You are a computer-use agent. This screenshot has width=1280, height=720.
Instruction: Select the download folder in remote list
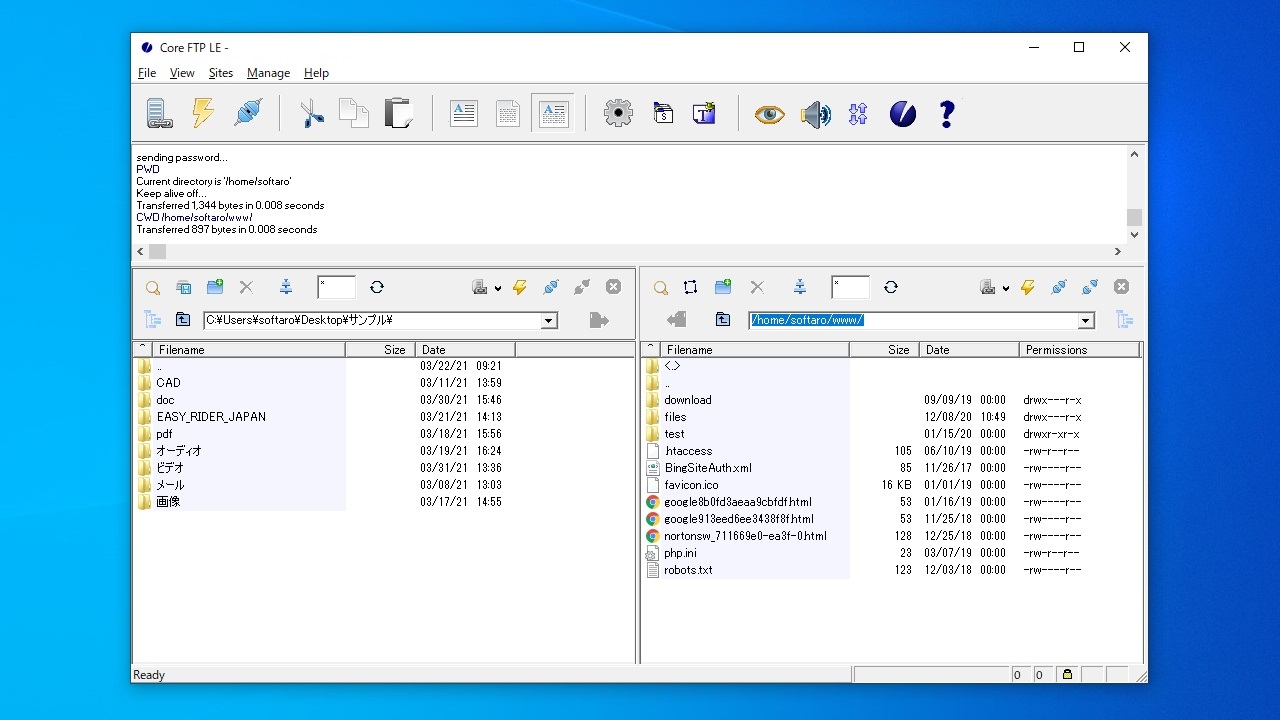click(x=688, y=400)
